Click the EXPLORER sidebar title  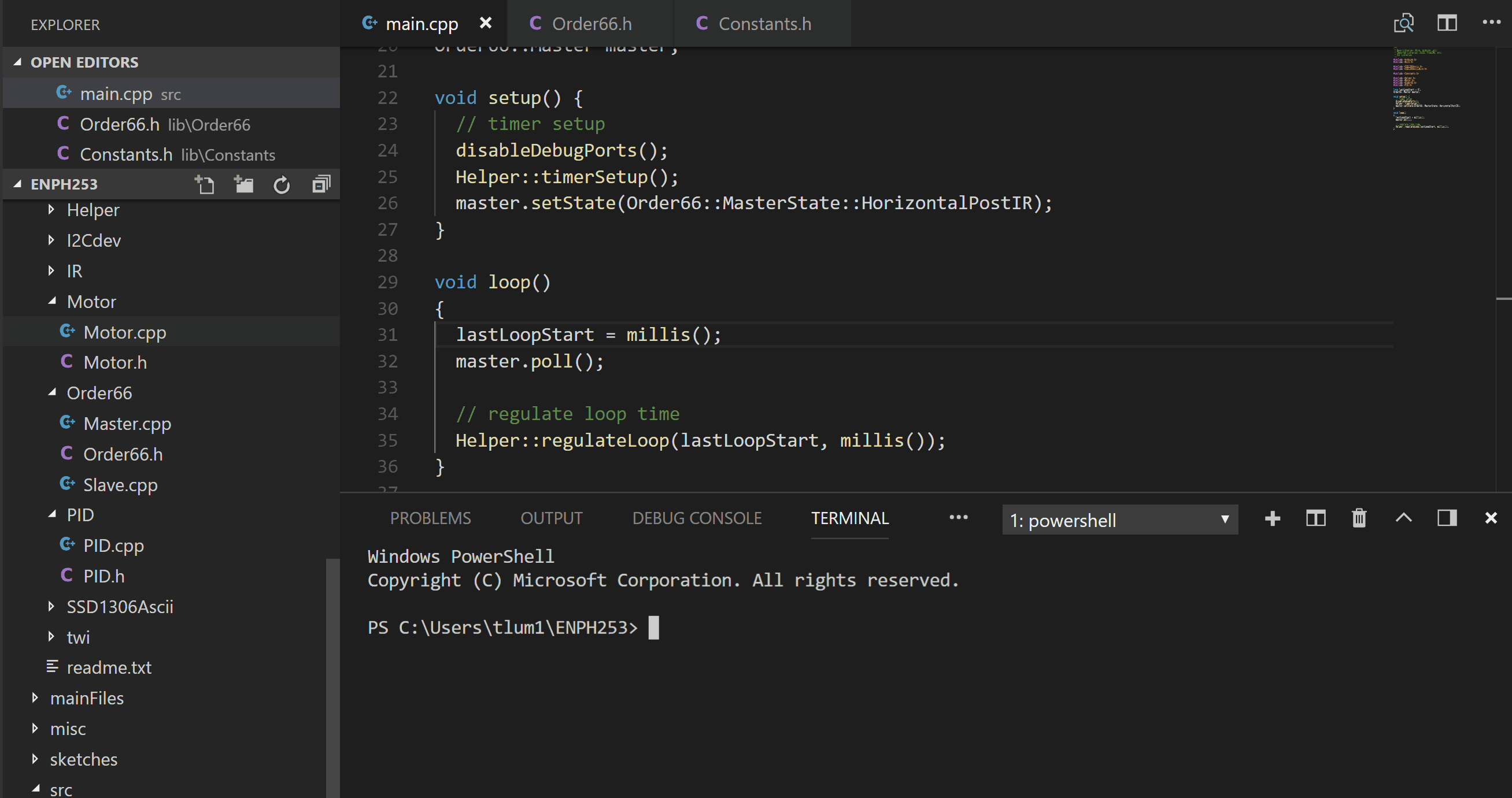pyautogui.click(x=65, y=25)
